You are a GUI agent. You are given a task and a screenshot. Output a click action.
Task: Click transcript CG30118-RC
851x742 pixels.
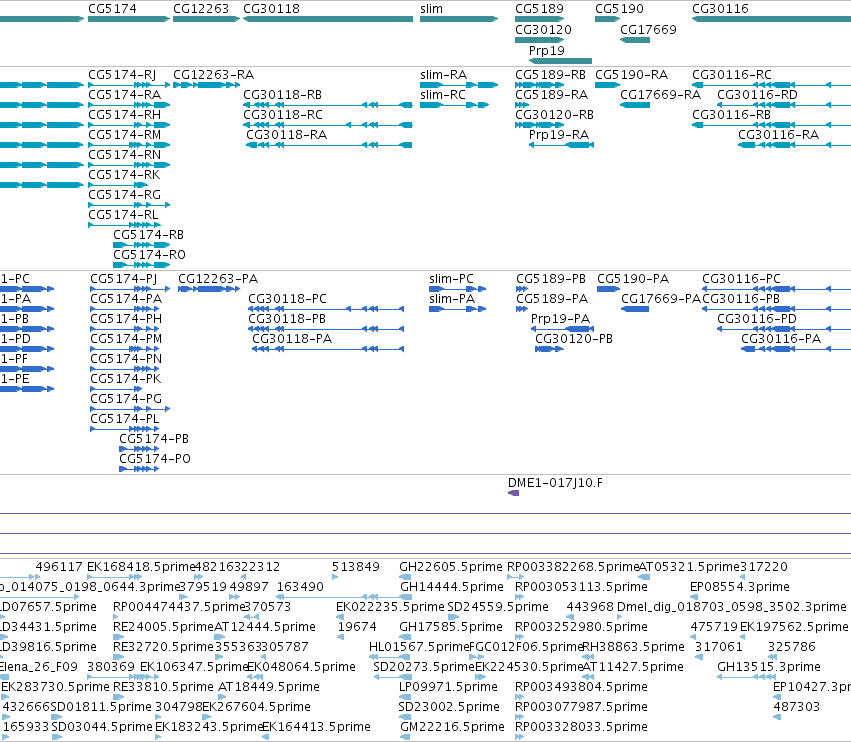click(x=283, y=115)
